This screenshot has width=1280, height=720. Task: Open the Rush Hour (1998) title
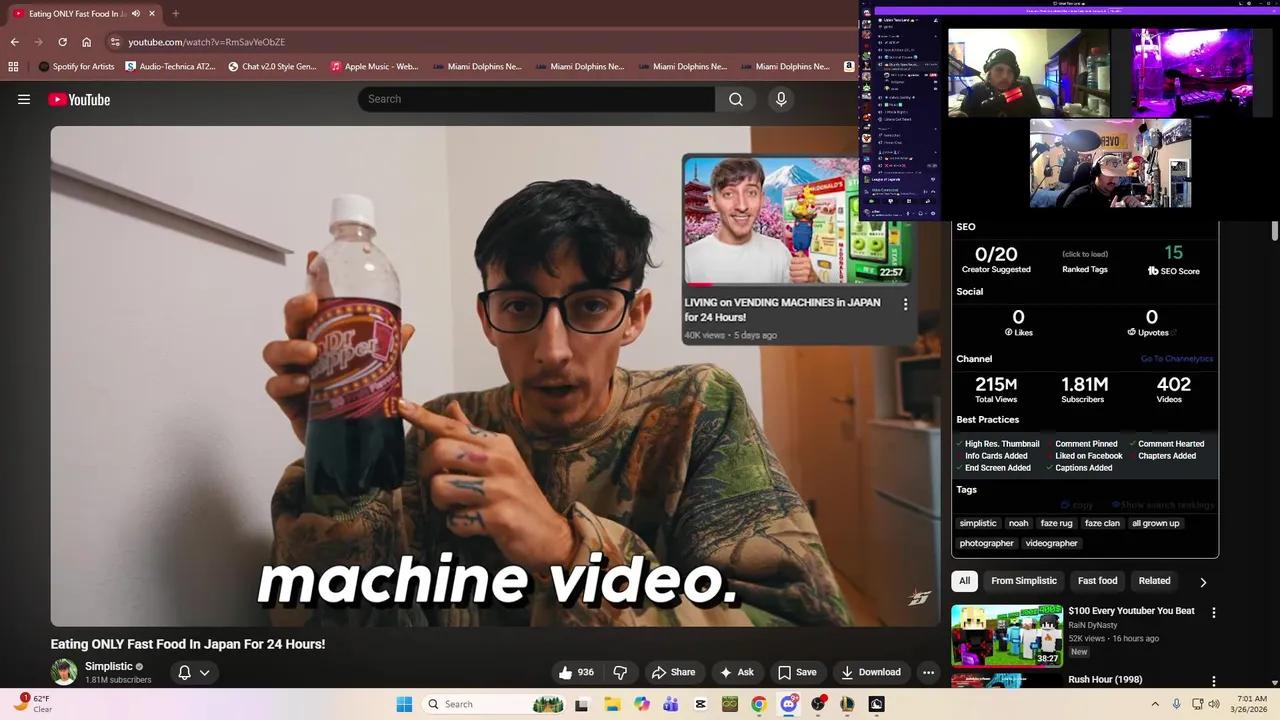(1105, 680)
